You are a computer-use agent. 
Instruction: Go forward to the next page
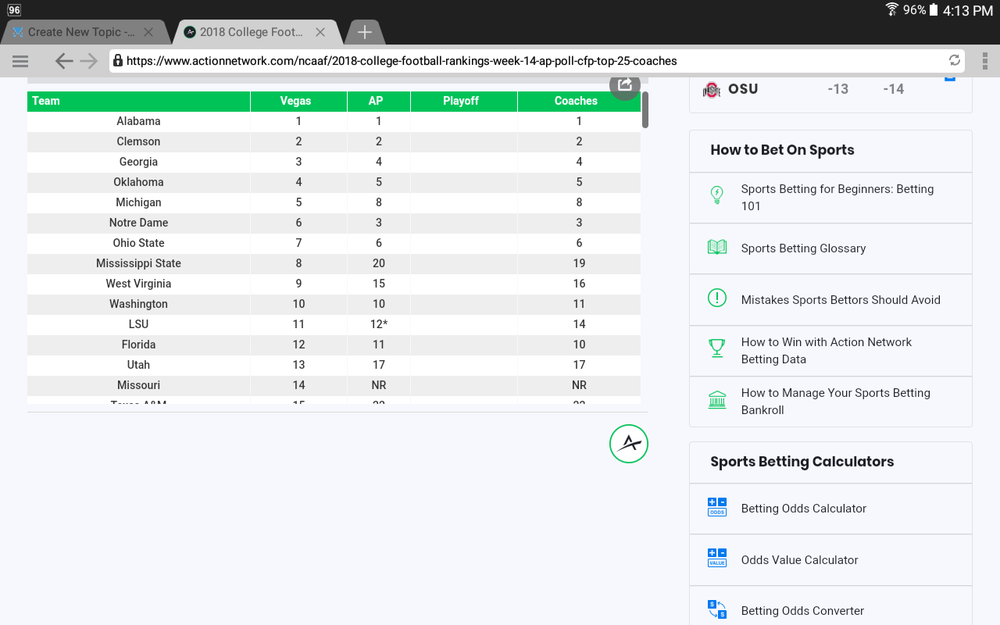[x=89, y=61]
